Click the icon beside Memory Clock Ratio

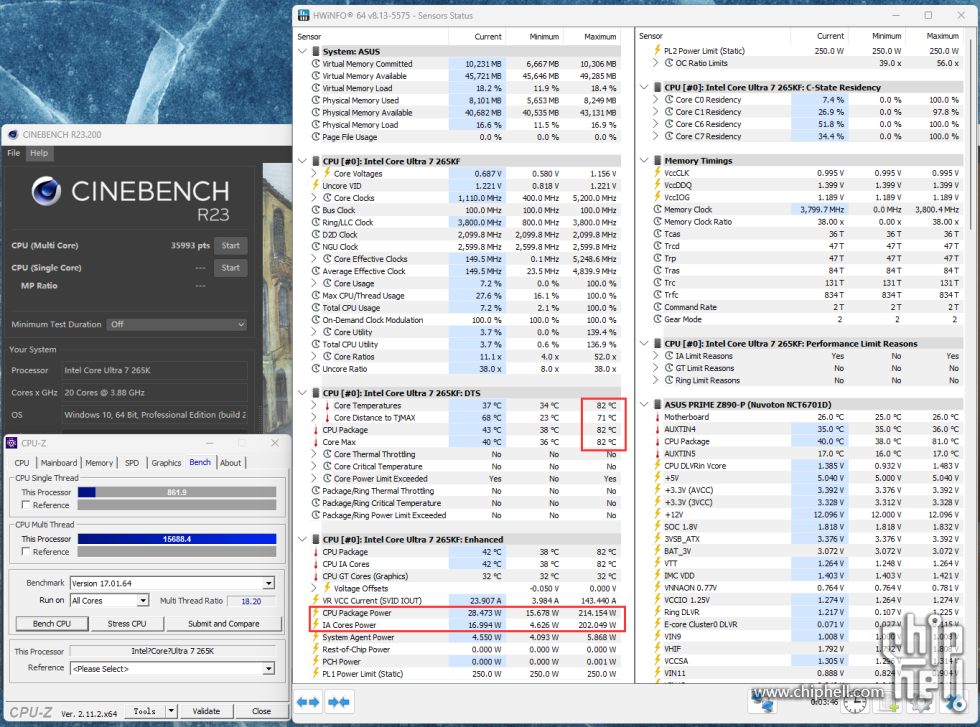click(657, 222)
